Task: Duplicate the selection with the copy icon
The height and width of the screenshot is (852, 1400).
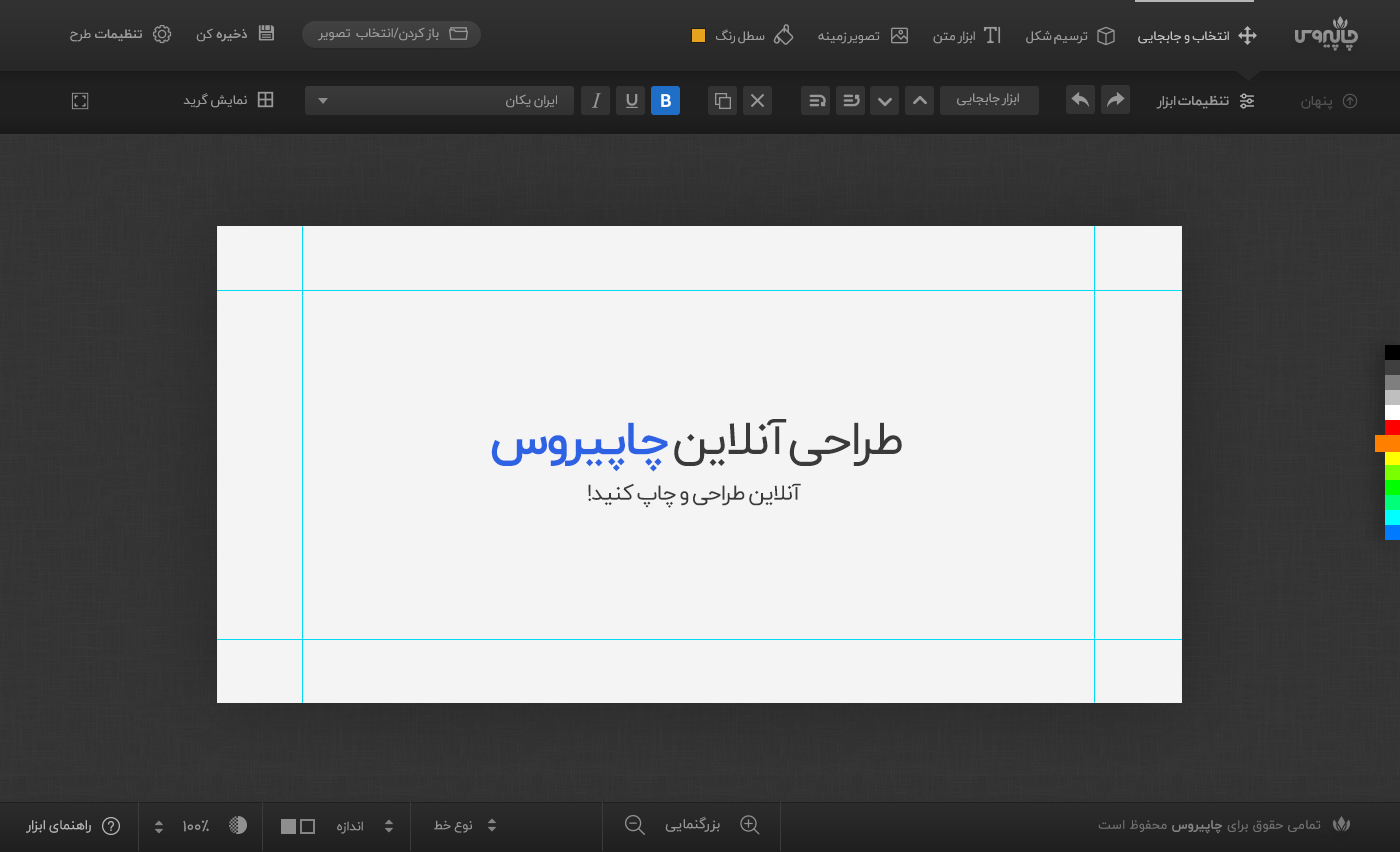Action: (723, 100)
